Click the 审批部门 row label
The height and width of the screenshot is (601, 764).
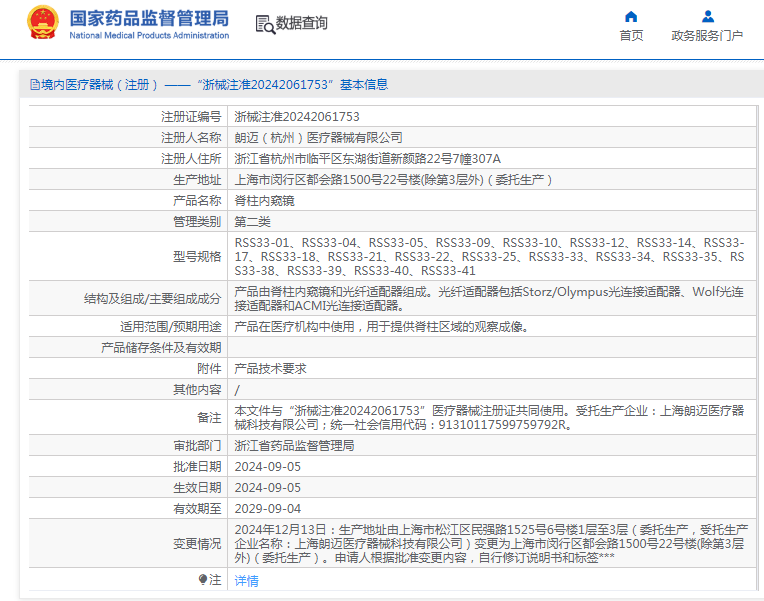[197, 446]
